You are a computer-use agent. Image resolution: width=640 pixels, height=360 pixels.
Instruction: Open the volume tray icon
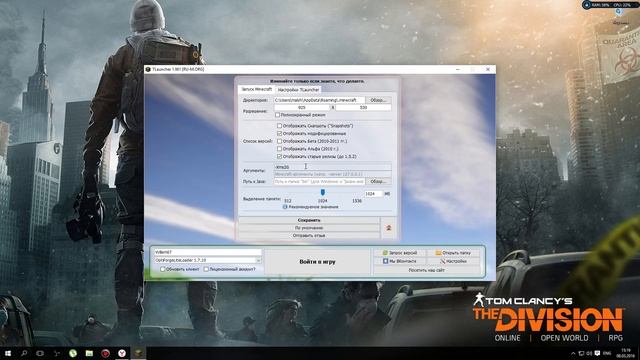[x=589, y=353]
